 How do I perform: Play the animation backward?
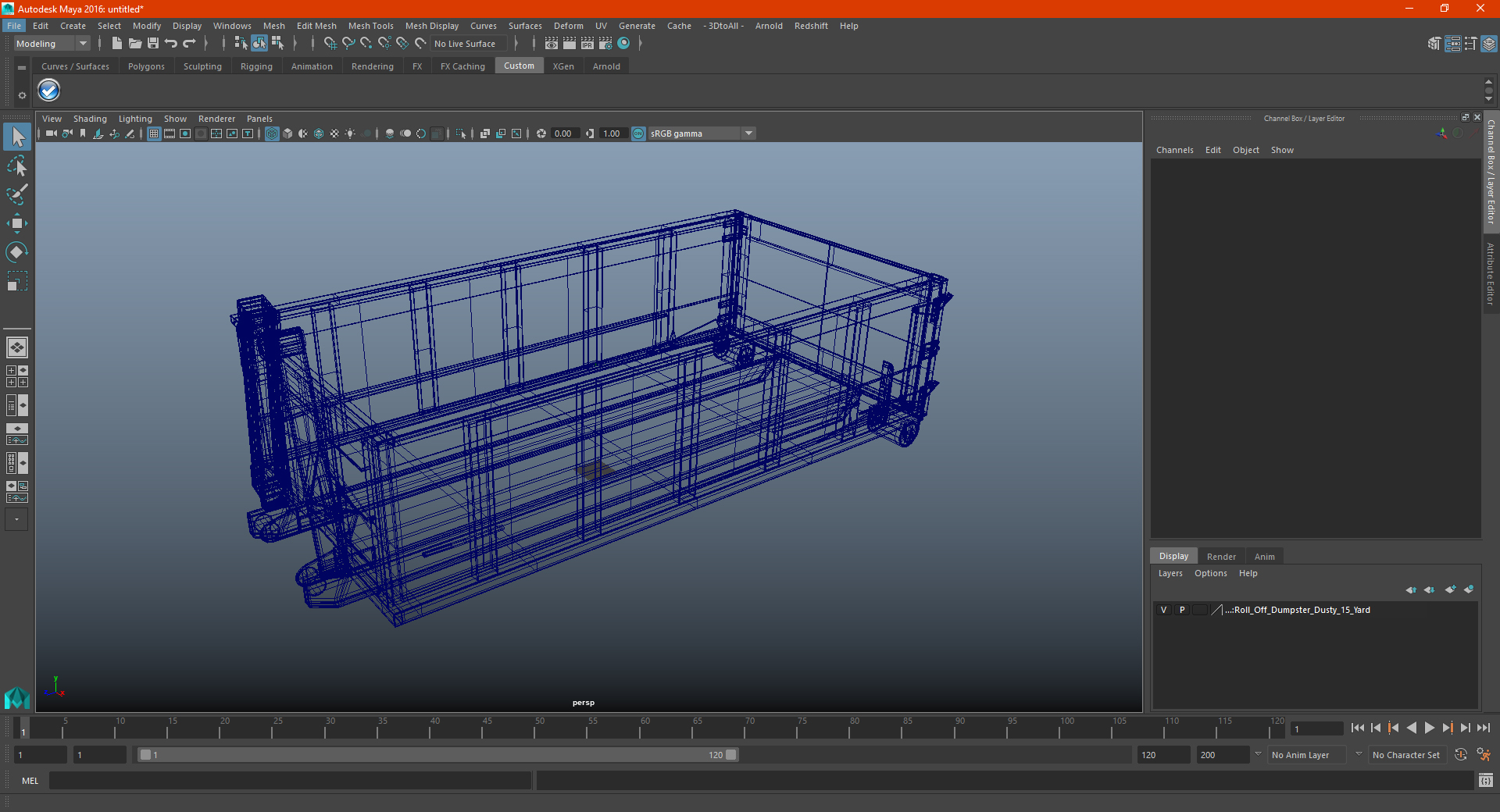click(1411, 728)
